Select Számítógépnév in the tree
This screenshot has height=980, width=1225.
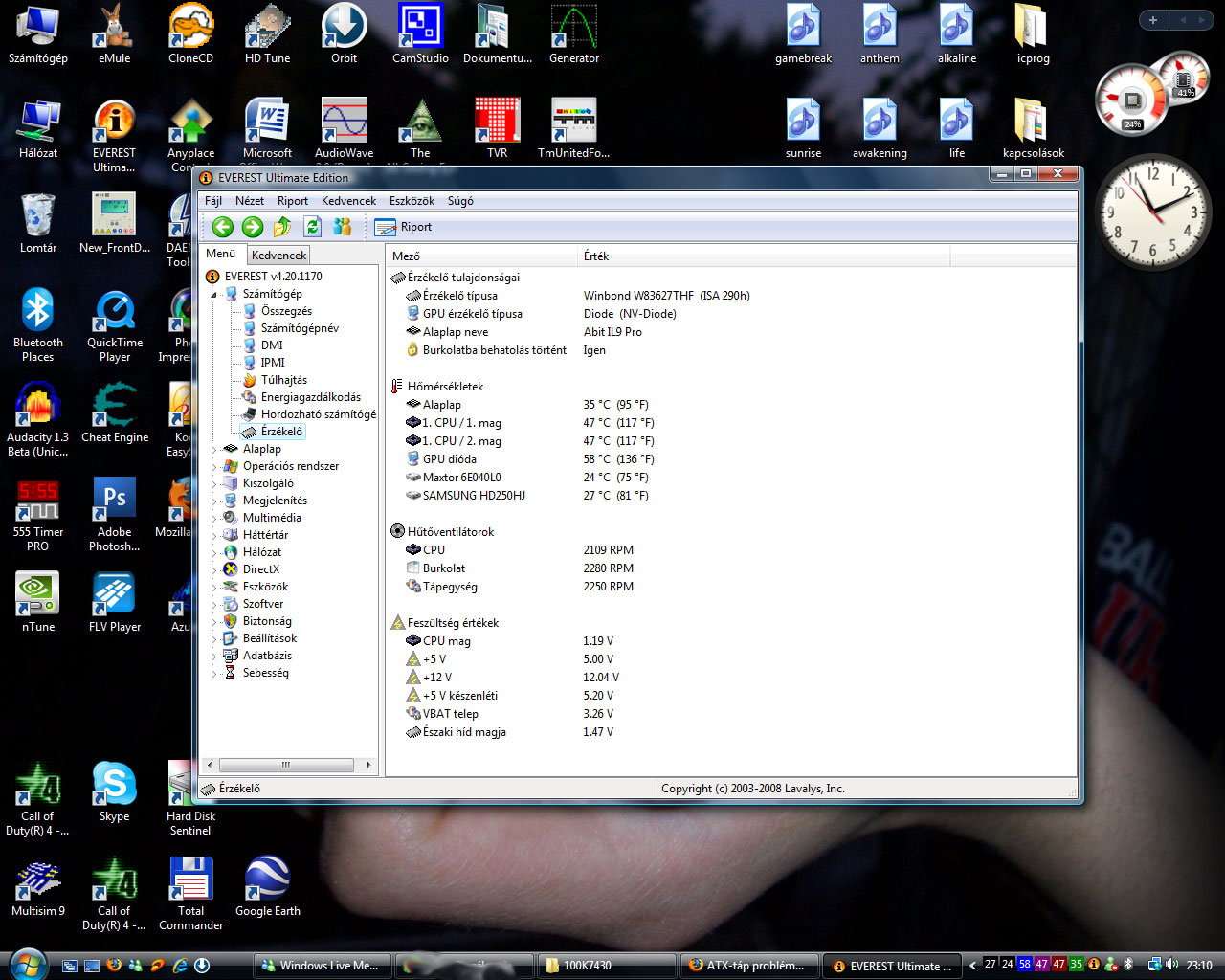click(x=300, y=328)
